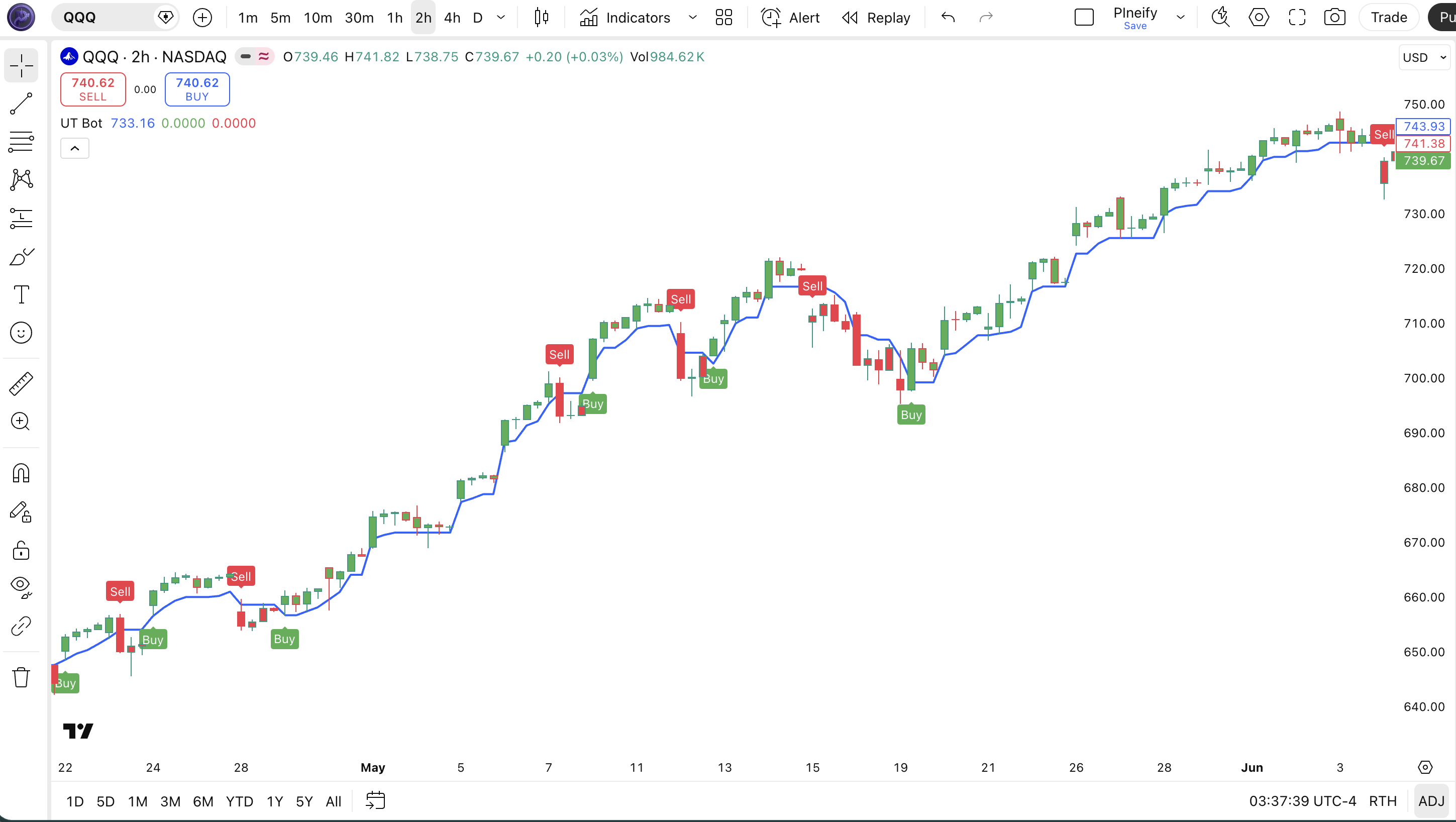Activate the zoom in tool
Image resolution: width=1456 pixels, height=822 pixels.
[22, 422]
